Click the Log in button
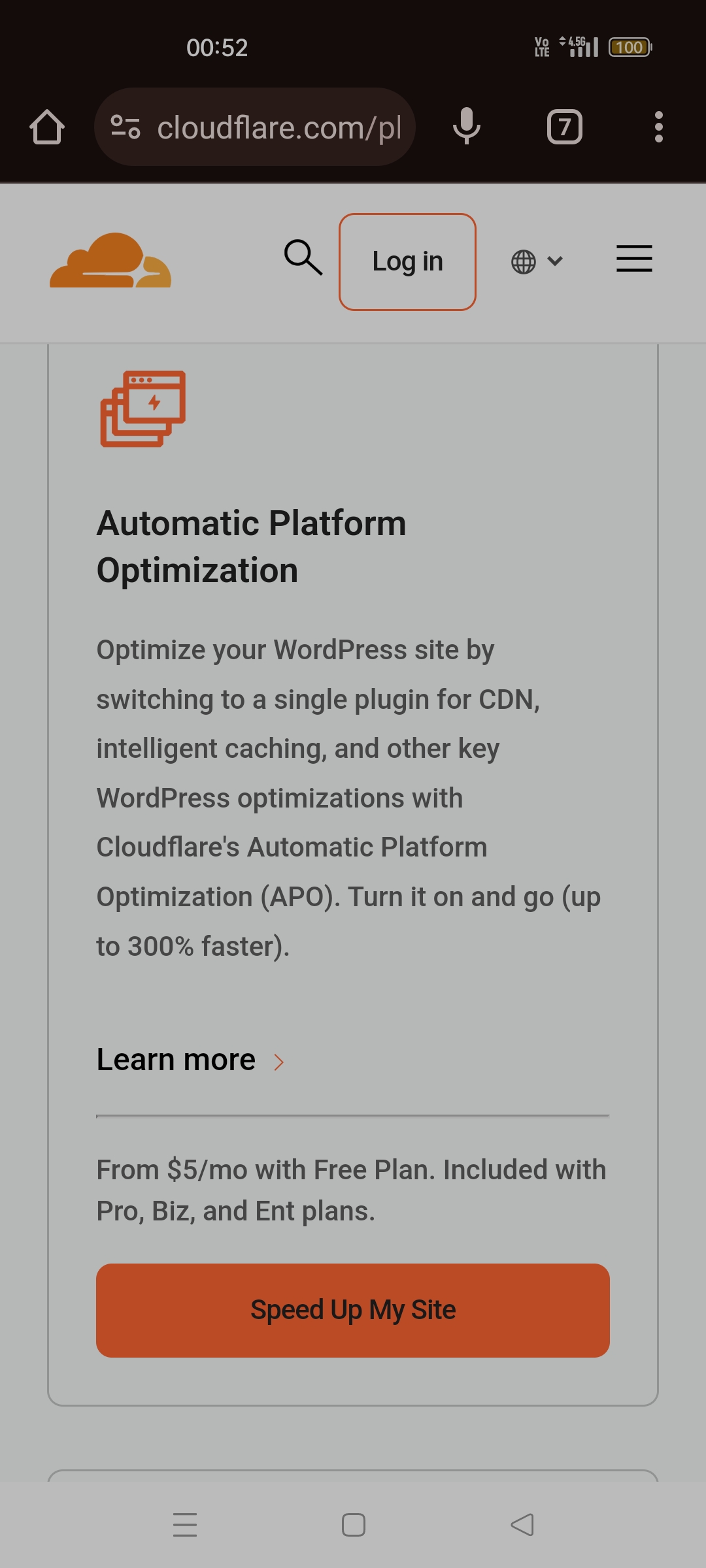The width and height of the screenshot is (706, 1568). point(407,261)
